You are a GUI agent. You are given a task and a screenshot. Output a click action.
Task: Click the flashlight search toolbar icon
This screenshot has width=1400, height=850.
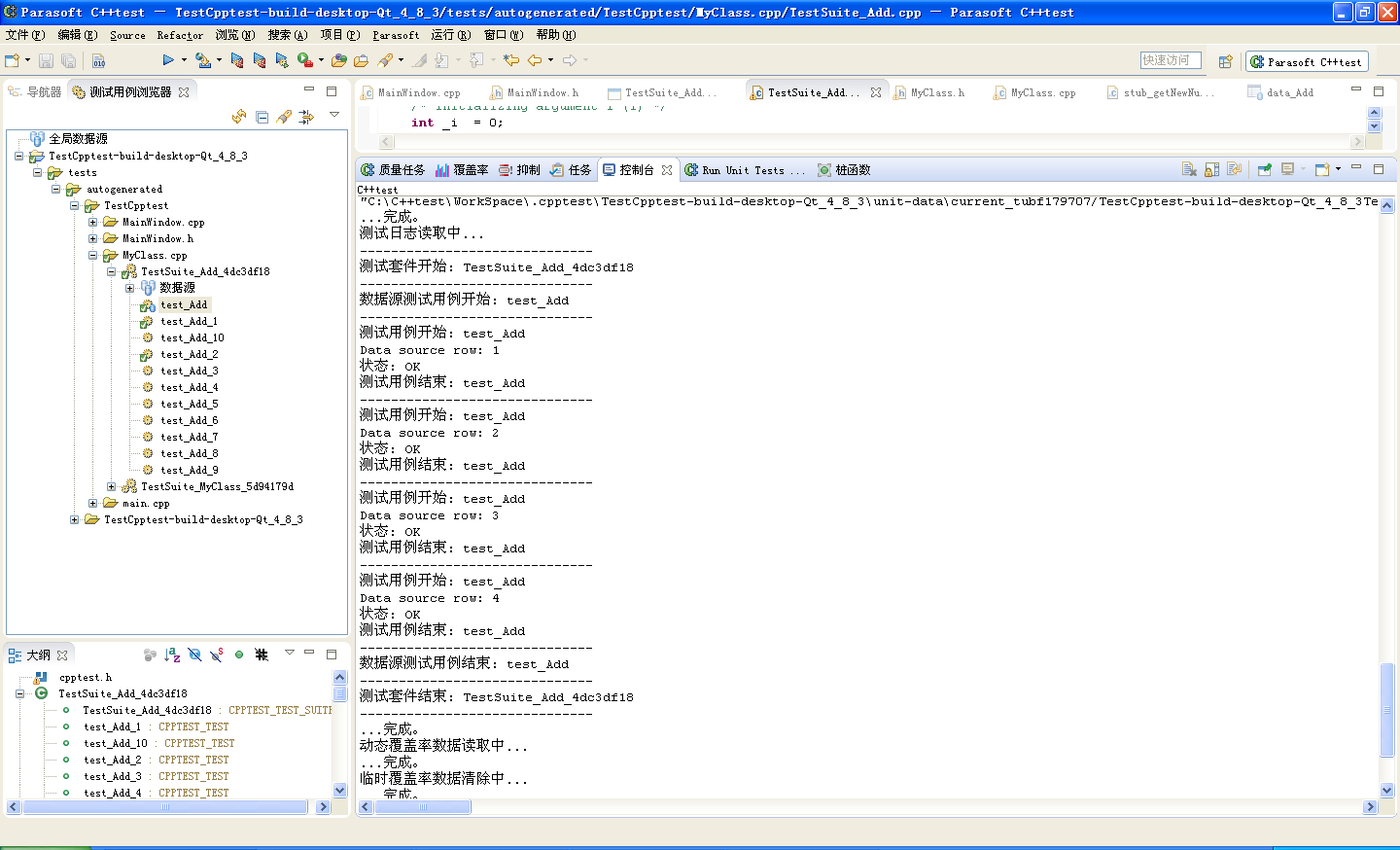[385, 60]
